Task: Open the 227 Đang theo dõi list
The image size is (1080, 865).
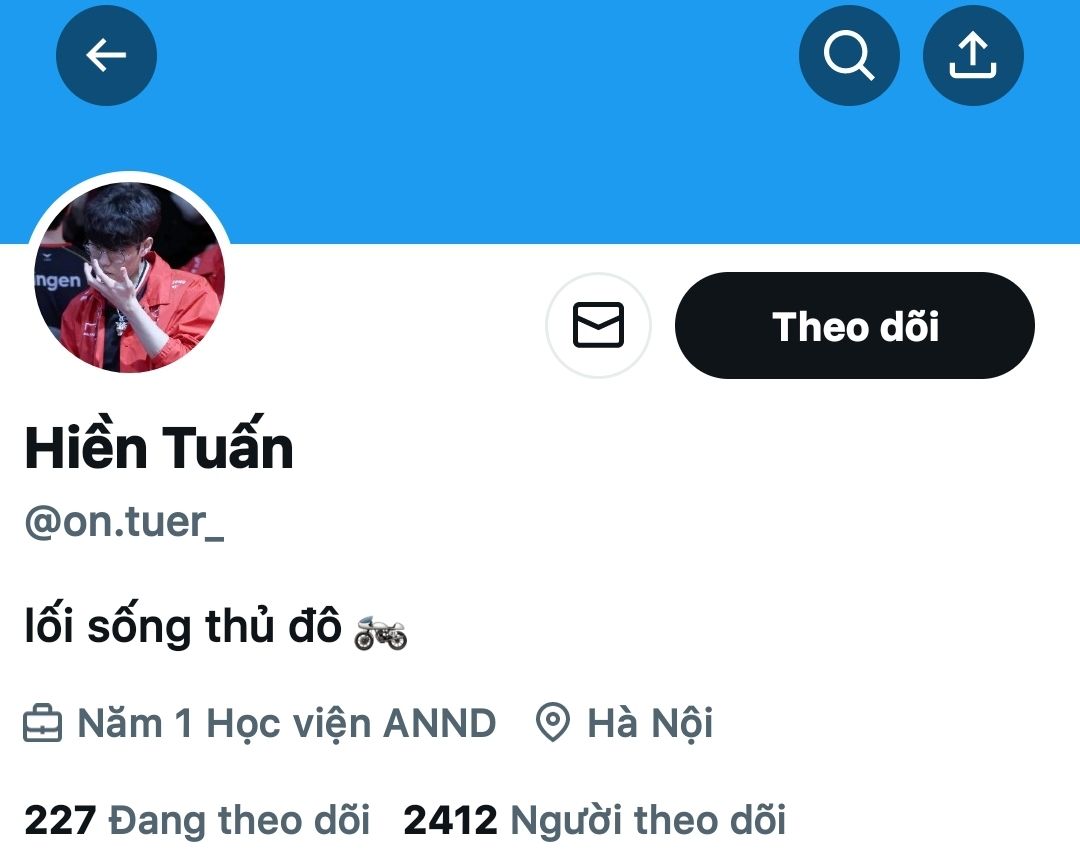Action: 197,820
